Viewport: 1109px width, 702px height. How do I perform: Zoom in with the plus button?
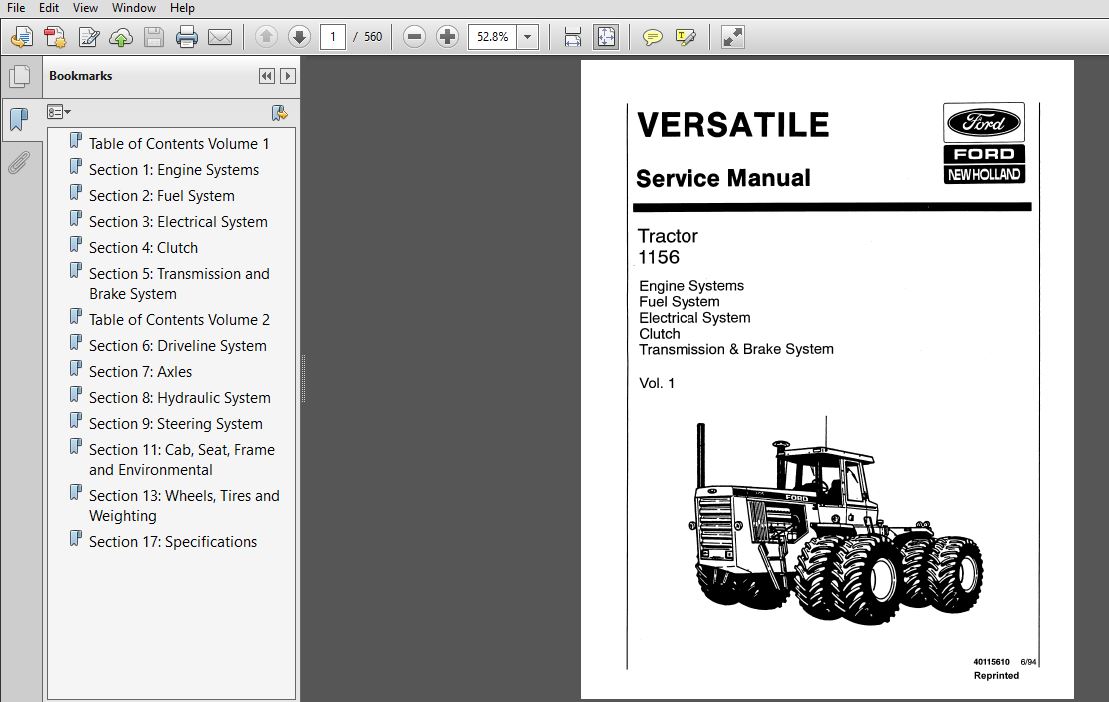tap(447, 37)
